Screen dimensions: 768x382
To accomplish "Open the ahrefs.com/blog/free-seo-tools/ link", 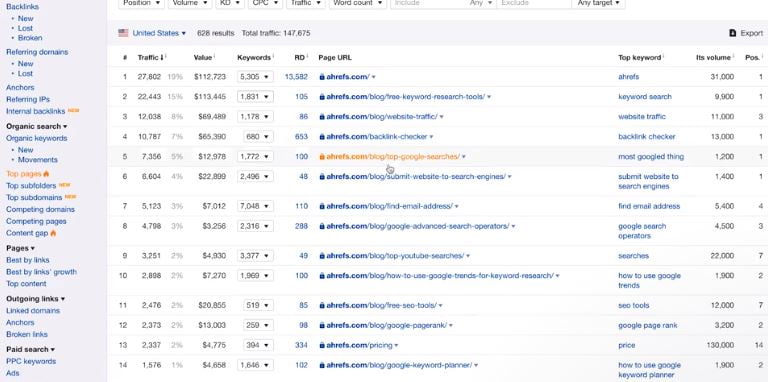I will [x=381, y=306].
